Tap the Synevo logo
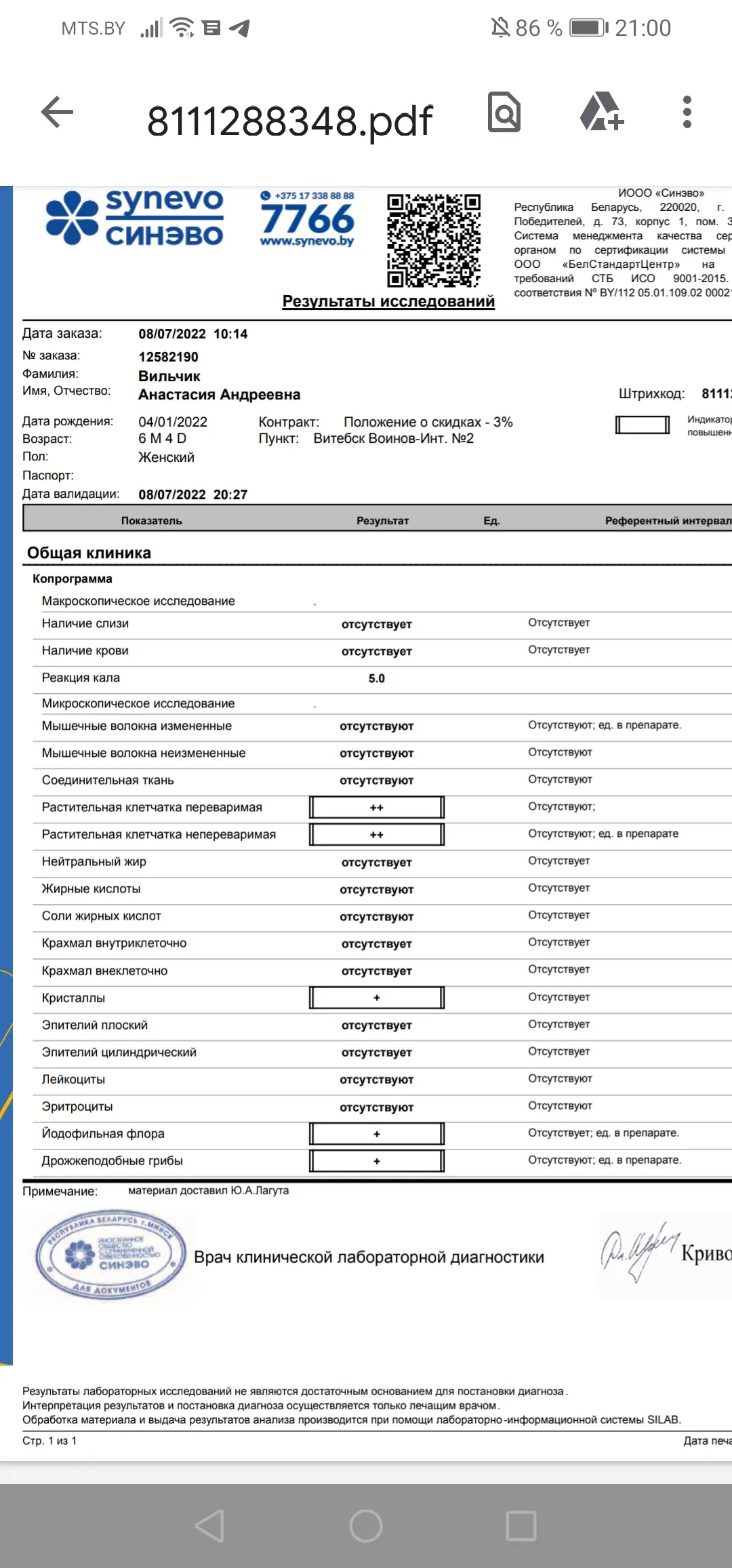This screenshot has height=1568, width=732. (x=134, y=218)
